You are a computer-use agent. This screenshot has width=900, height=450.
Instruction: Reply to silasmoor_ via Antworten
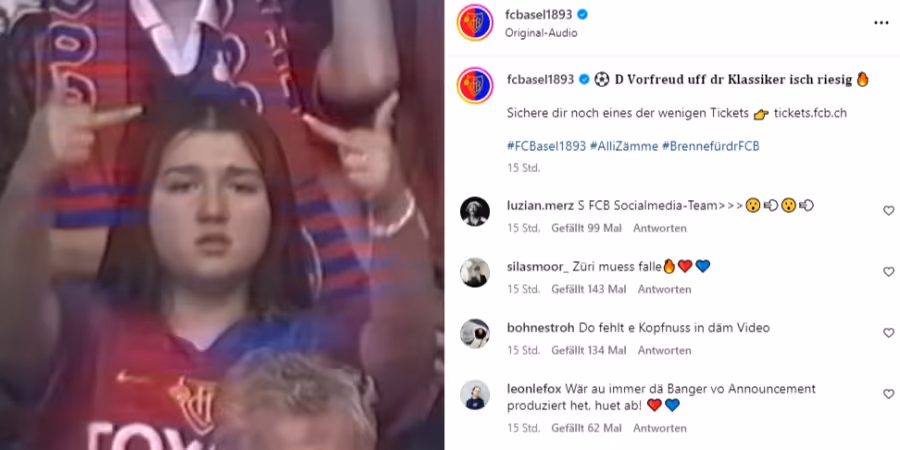(664, 289)
